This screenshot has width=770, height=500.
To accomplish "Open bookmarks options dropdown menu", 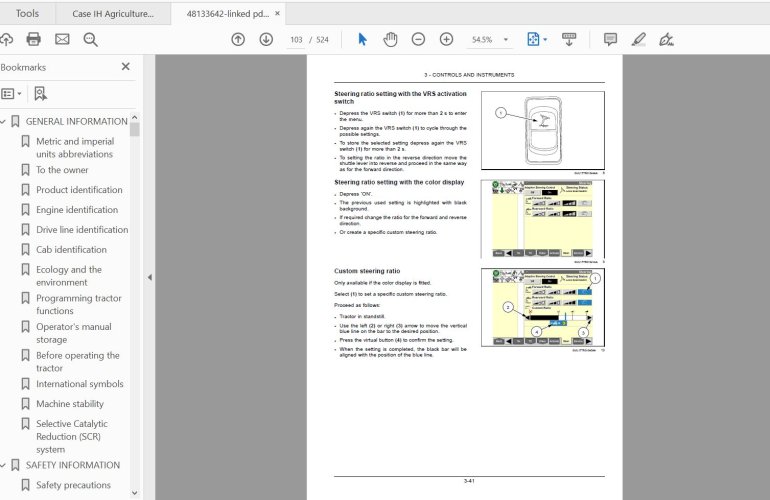I will point(10,93).
